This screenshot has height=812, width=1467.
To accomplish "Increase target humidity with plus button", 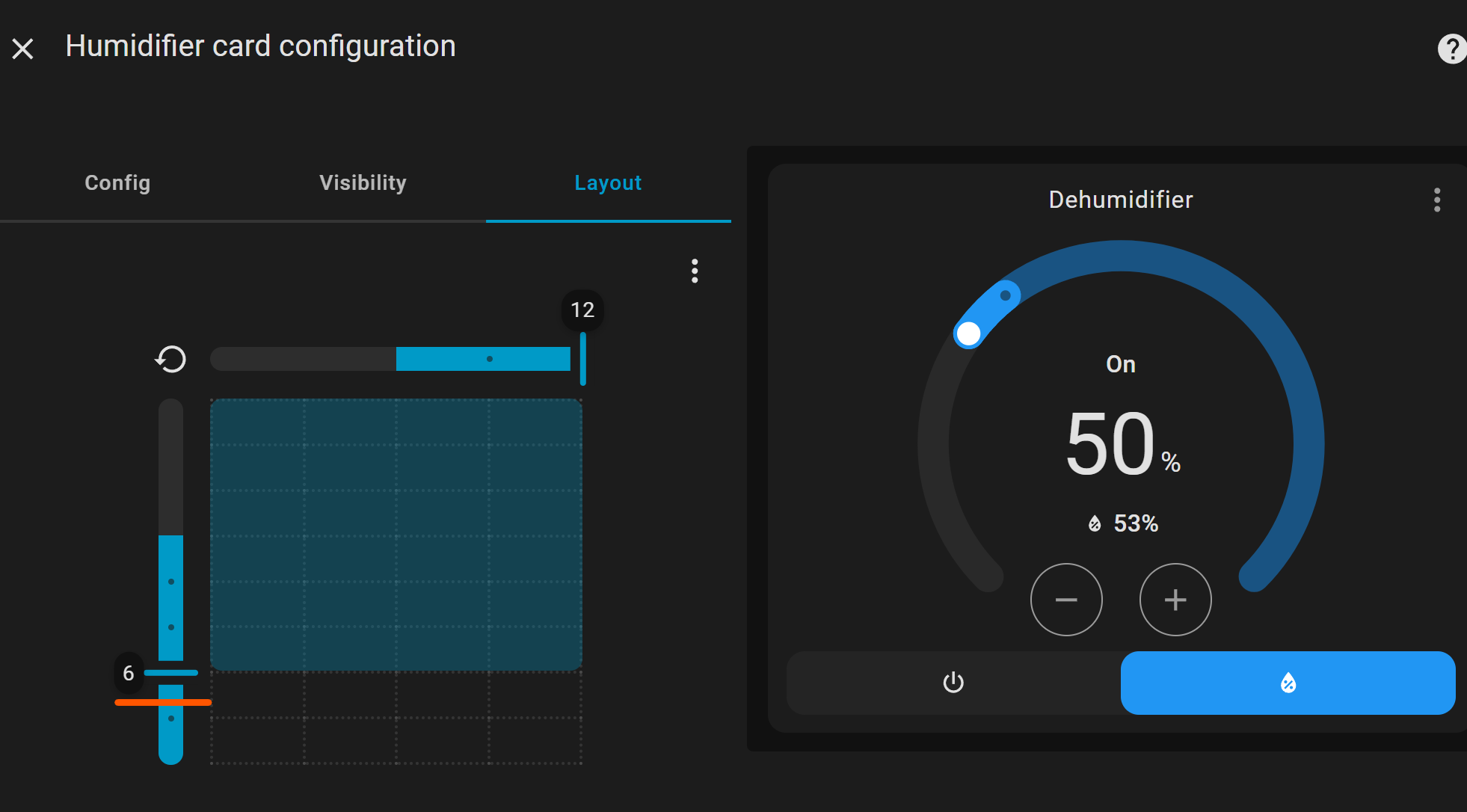I will (1175, 600).
